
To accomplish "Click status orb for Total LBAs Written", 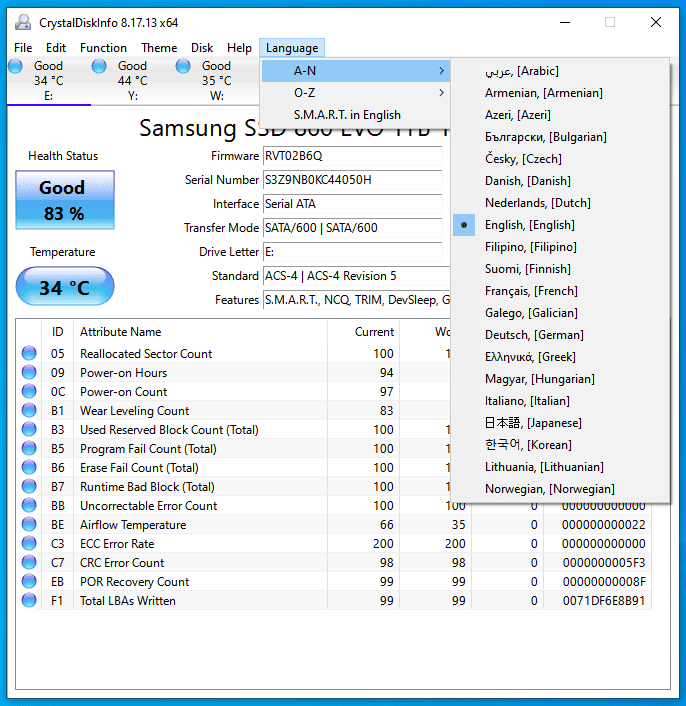I will pos(29,600).
